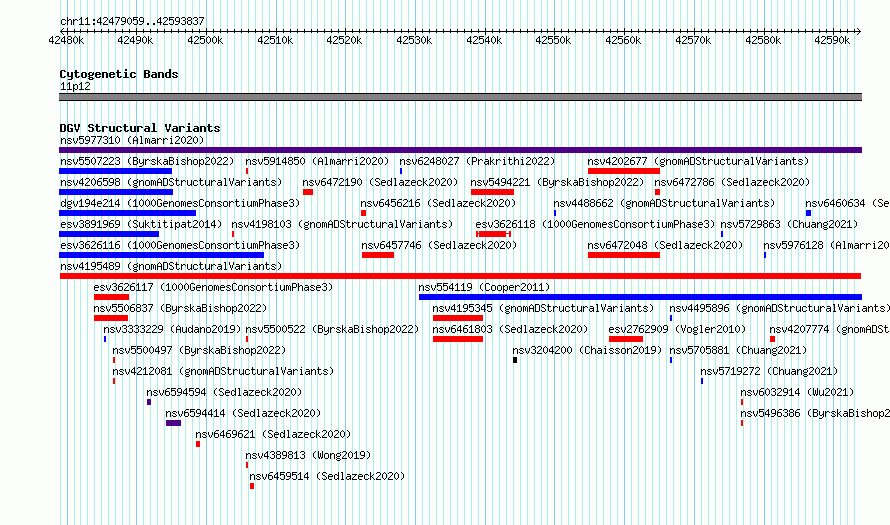Click the red bar under nsv6457746
This screenshot has height=525, width=890.
coord(378,255)
